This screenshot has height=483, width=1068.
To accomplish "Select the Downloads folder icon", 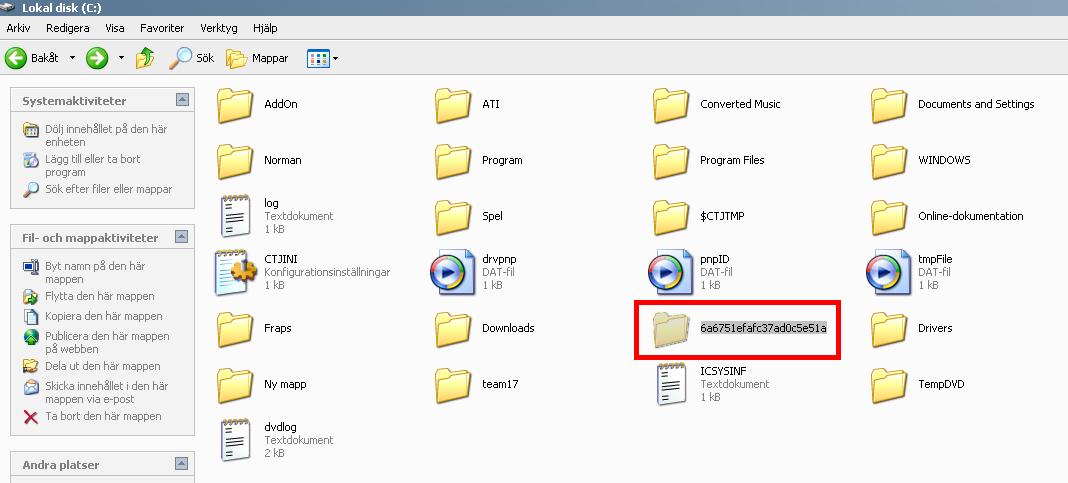I will [x=453, y=328].
